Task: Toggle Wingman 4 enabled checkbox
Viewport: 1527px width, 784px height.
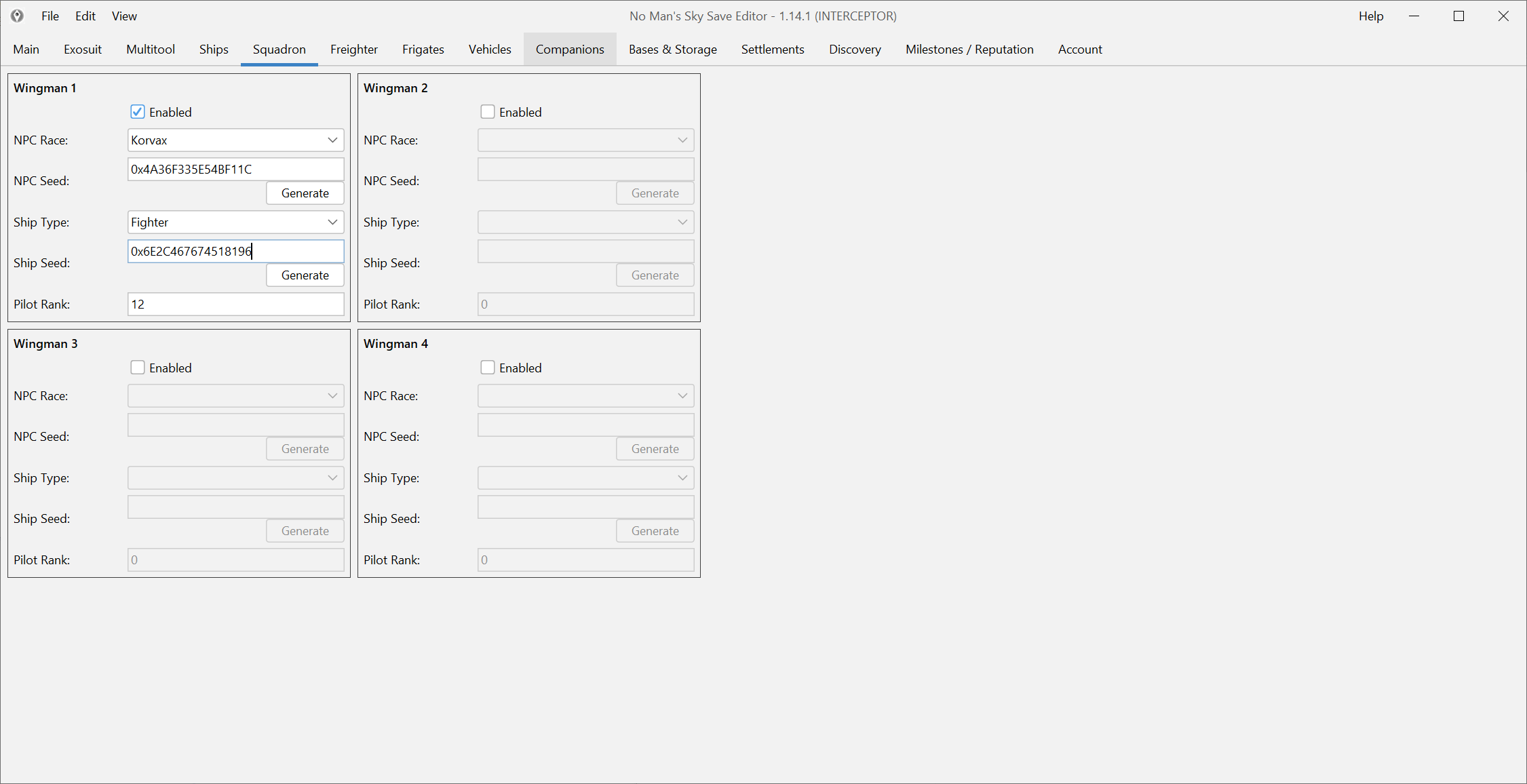Action: pos(487,367)
